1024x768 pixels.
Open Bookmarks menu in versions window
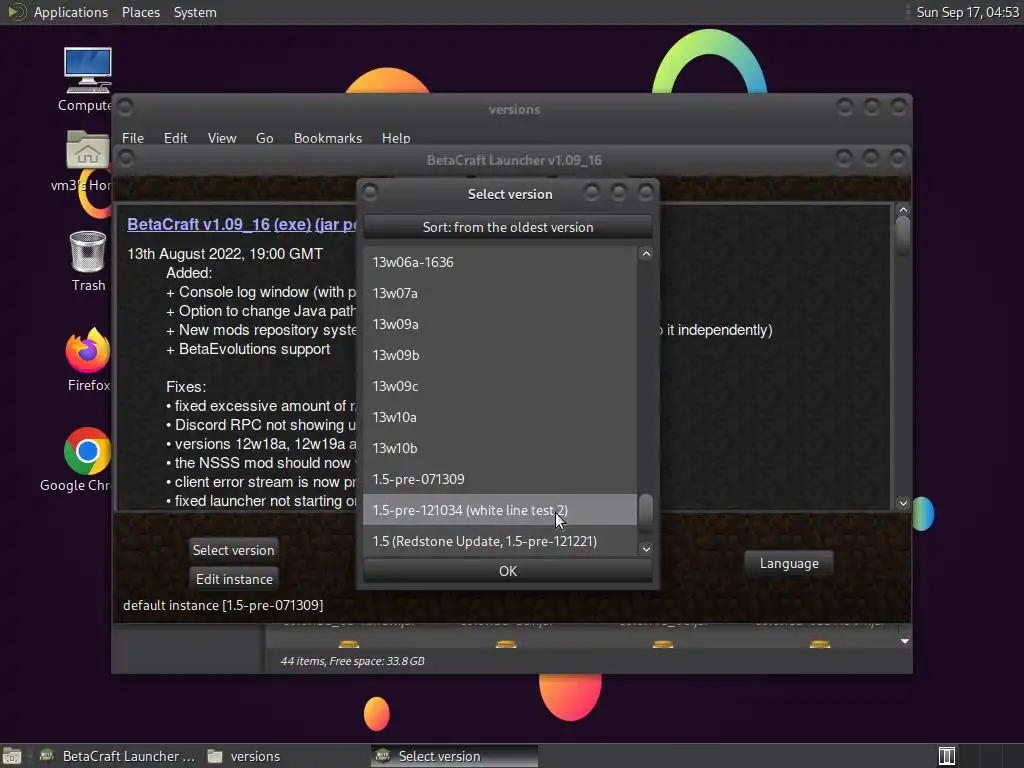(x=327, y=138)
